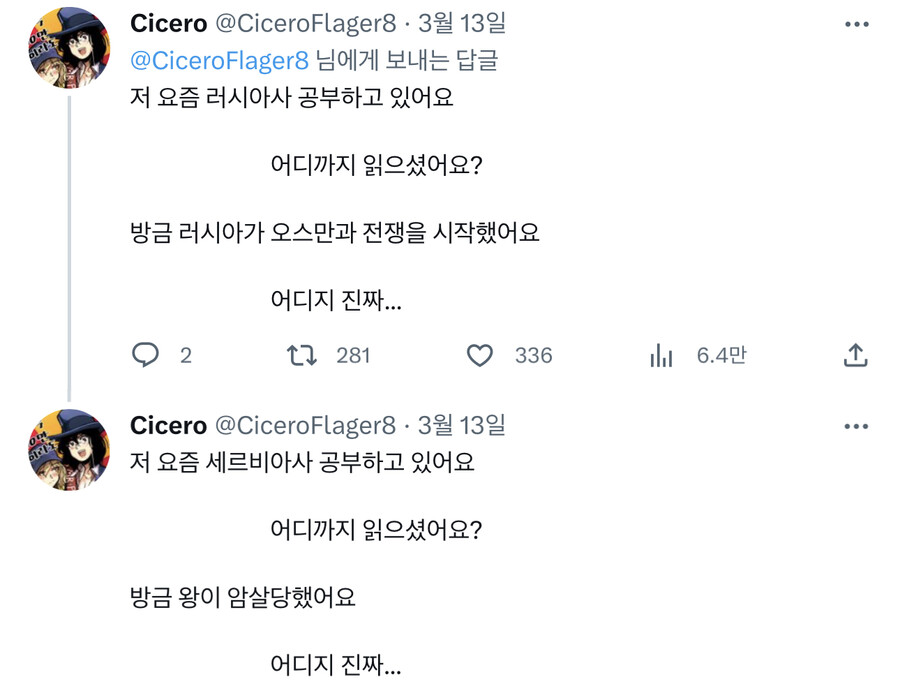The height and width of the screenshot is (684, 900).
Task: Click the Cicero display name on first tweet
Action: tap(168, 24)
